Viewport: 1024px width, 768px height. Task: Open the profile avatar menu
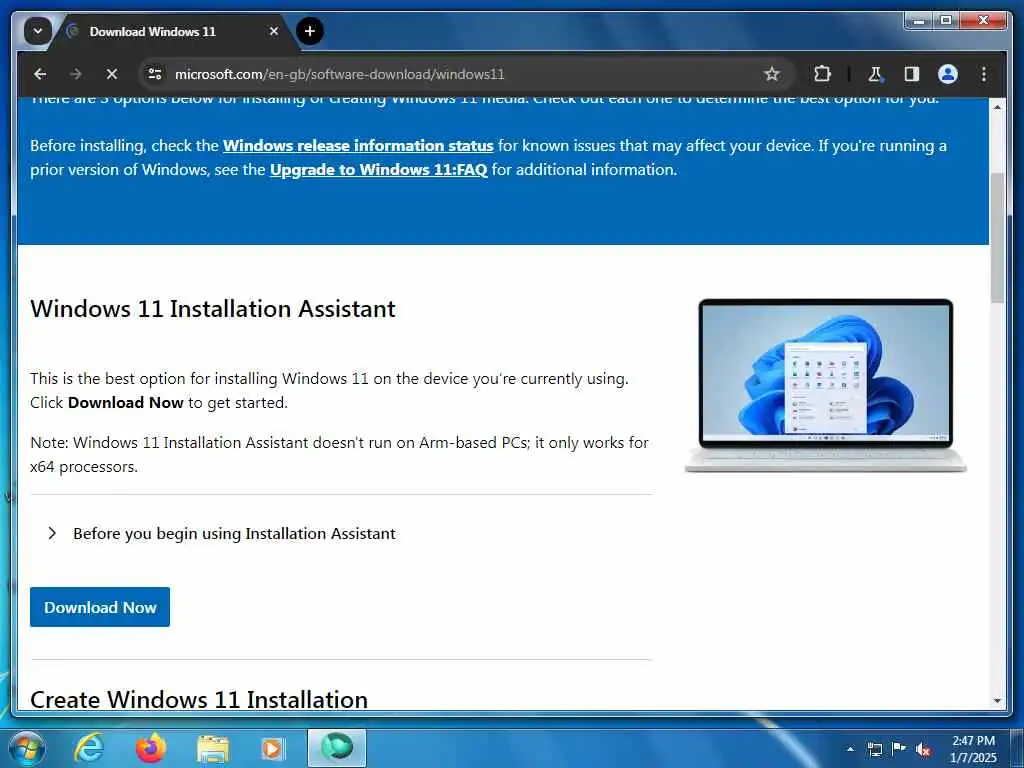click(948, 74)
